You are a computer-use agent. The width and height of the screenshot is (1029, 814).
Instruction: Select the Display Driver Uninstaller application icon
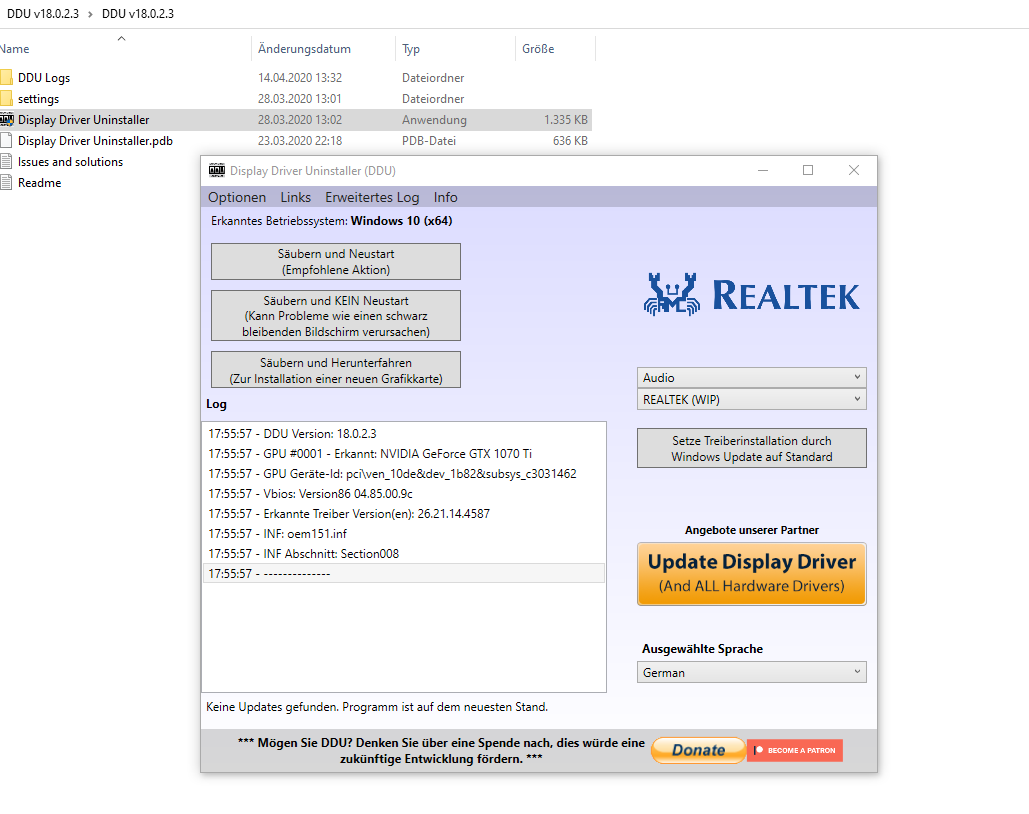click(7, 119)
